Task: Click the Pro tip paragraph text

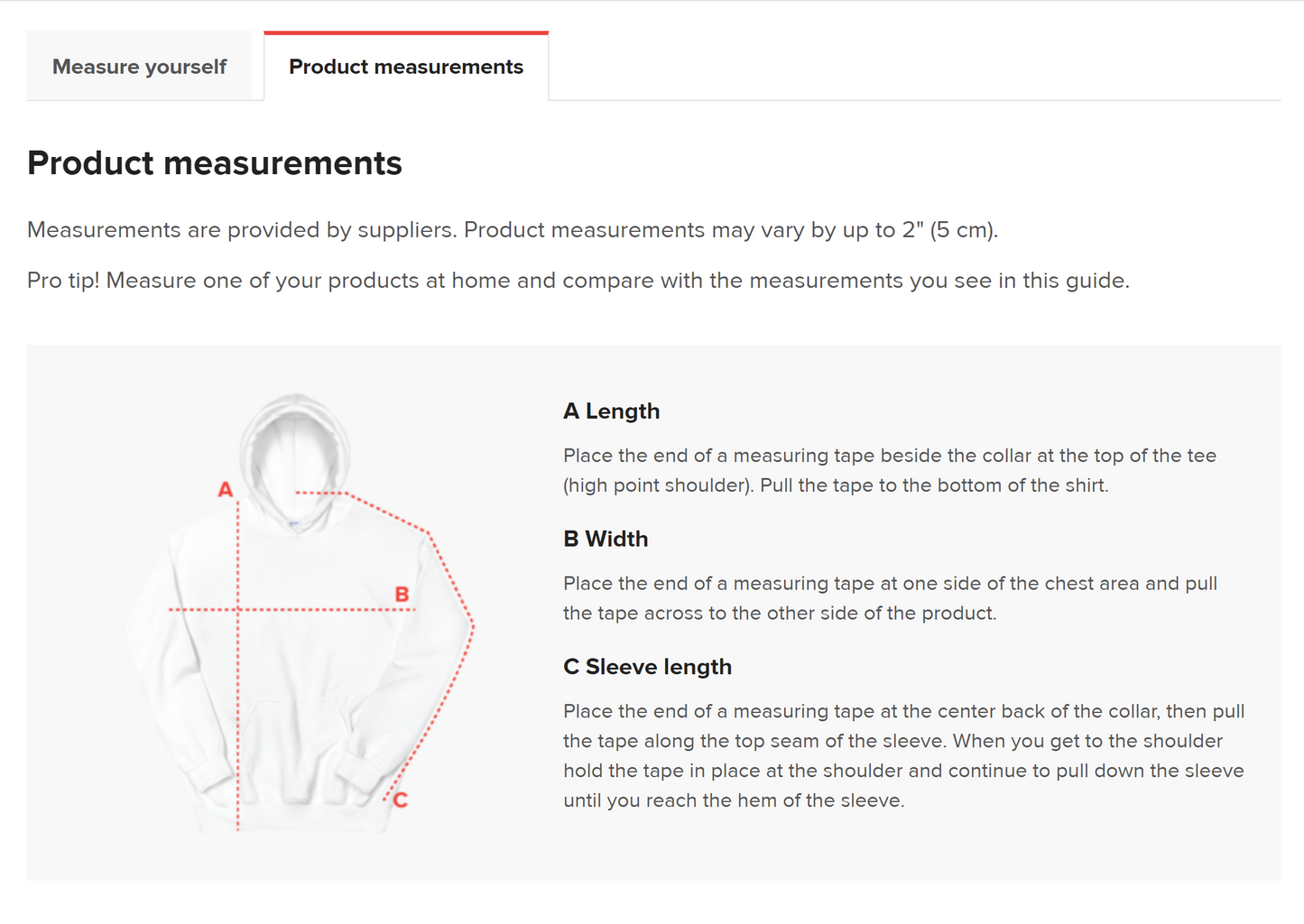Action: 578,281
